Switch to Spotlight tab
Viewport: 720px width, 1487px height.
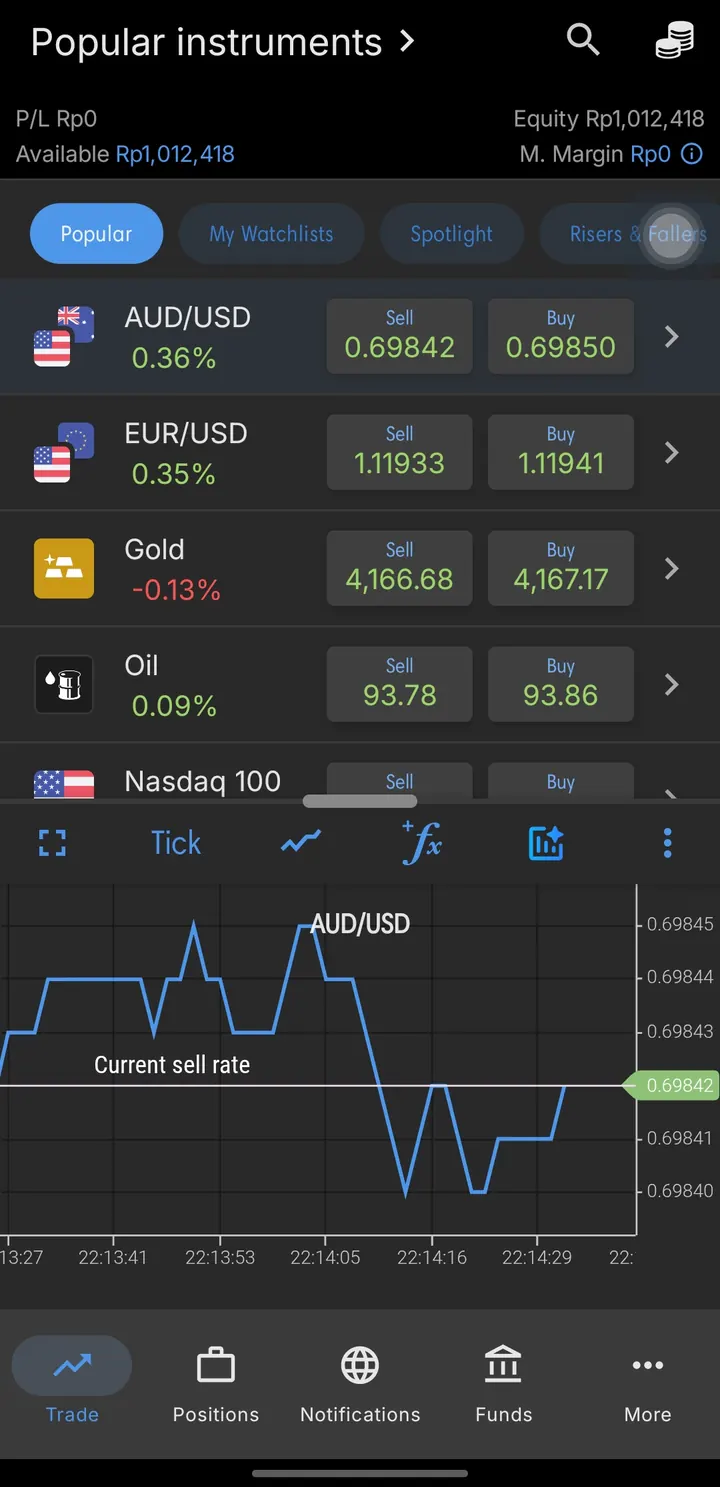pyautogui.click(x=451, y=234)
